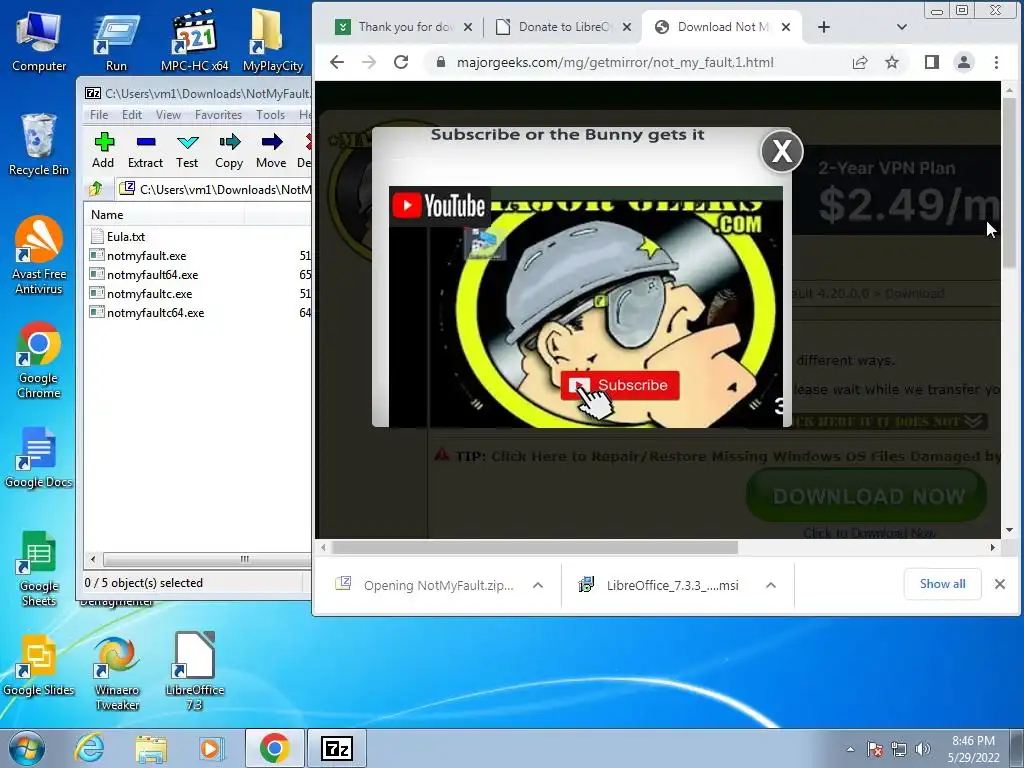Click the red Subscribe button in the popup
Viewport: 1024px width, 768px height.
620,385
